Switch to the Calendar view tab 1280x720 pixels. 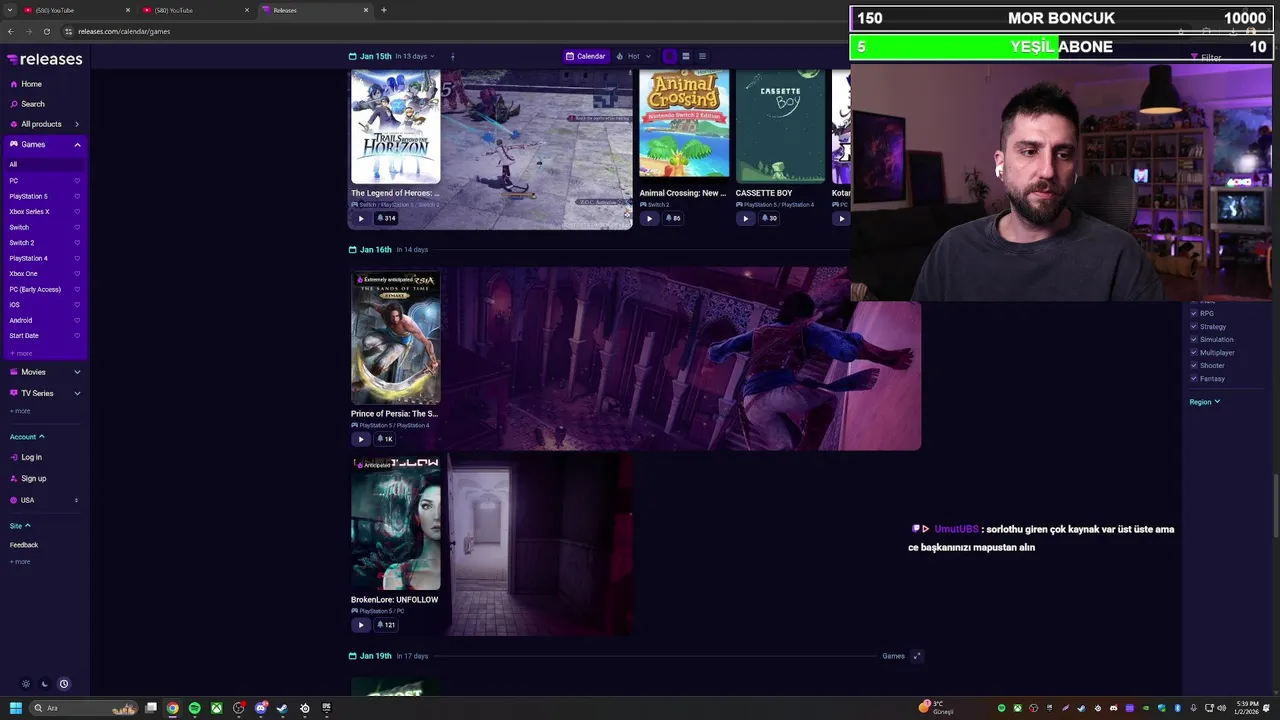pos(585,56)
